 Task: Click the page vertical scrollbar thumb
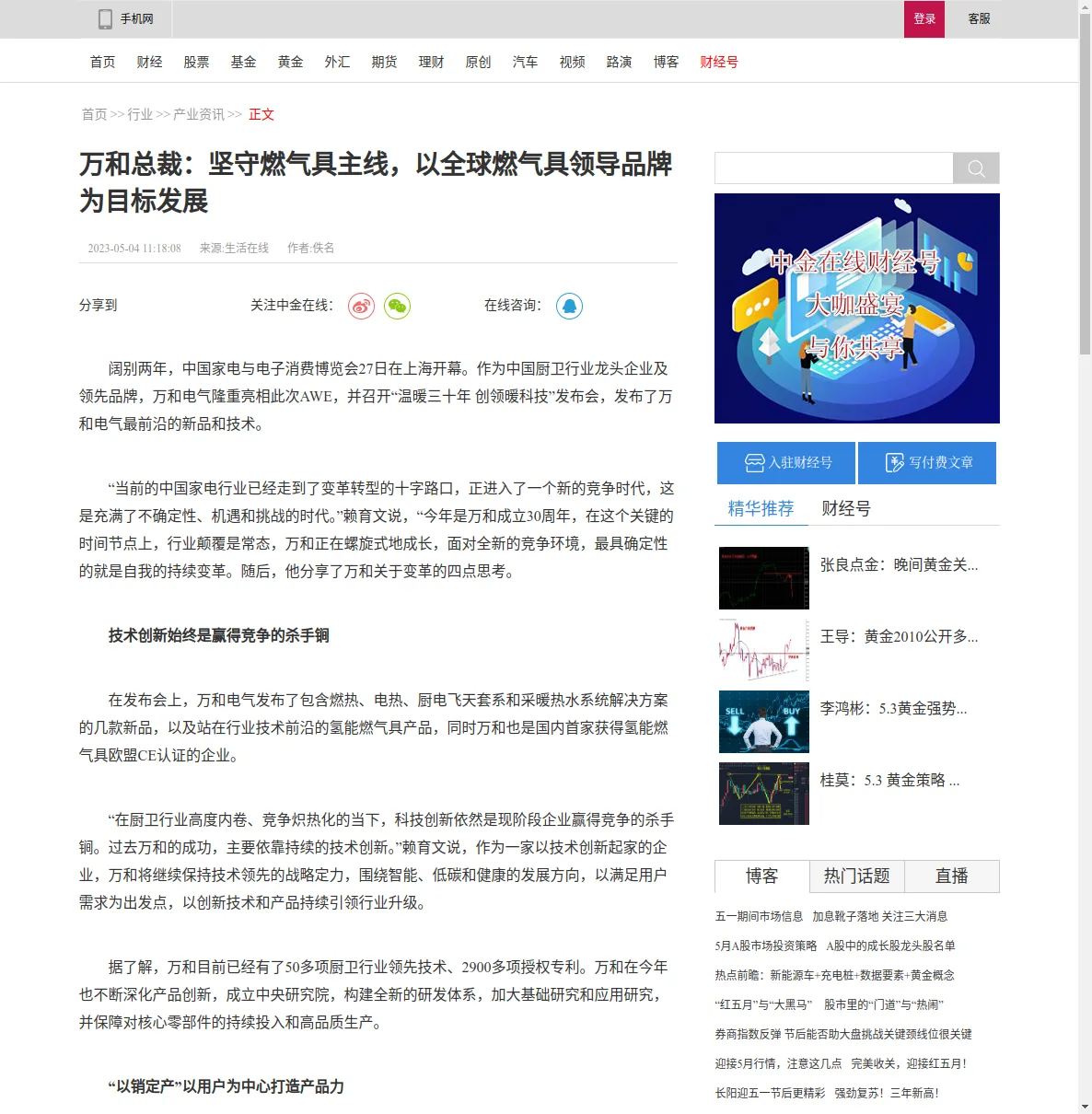coord(1085,184)
